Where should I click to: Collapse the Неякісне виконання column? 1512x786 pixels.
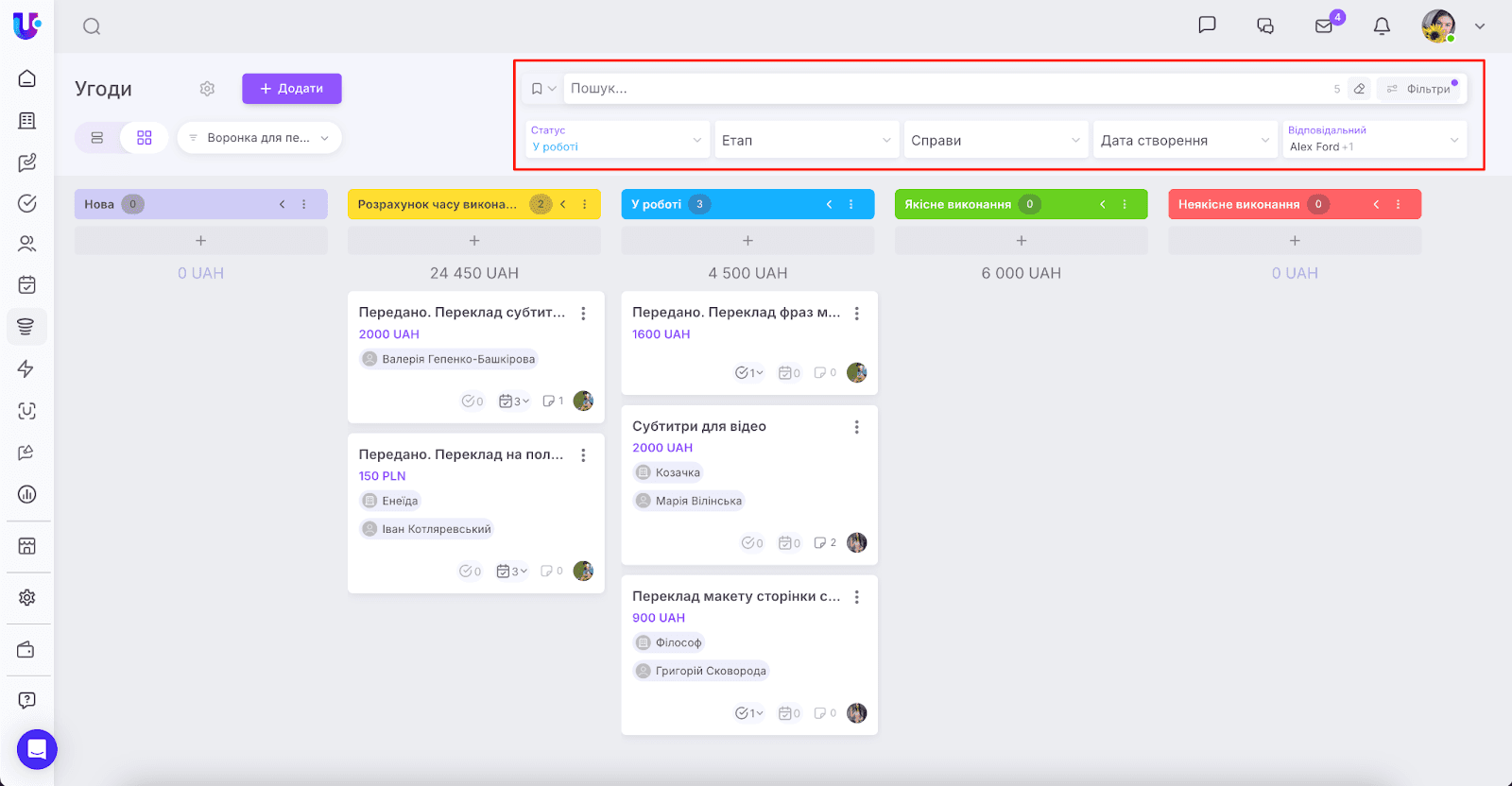(1376, 204)
